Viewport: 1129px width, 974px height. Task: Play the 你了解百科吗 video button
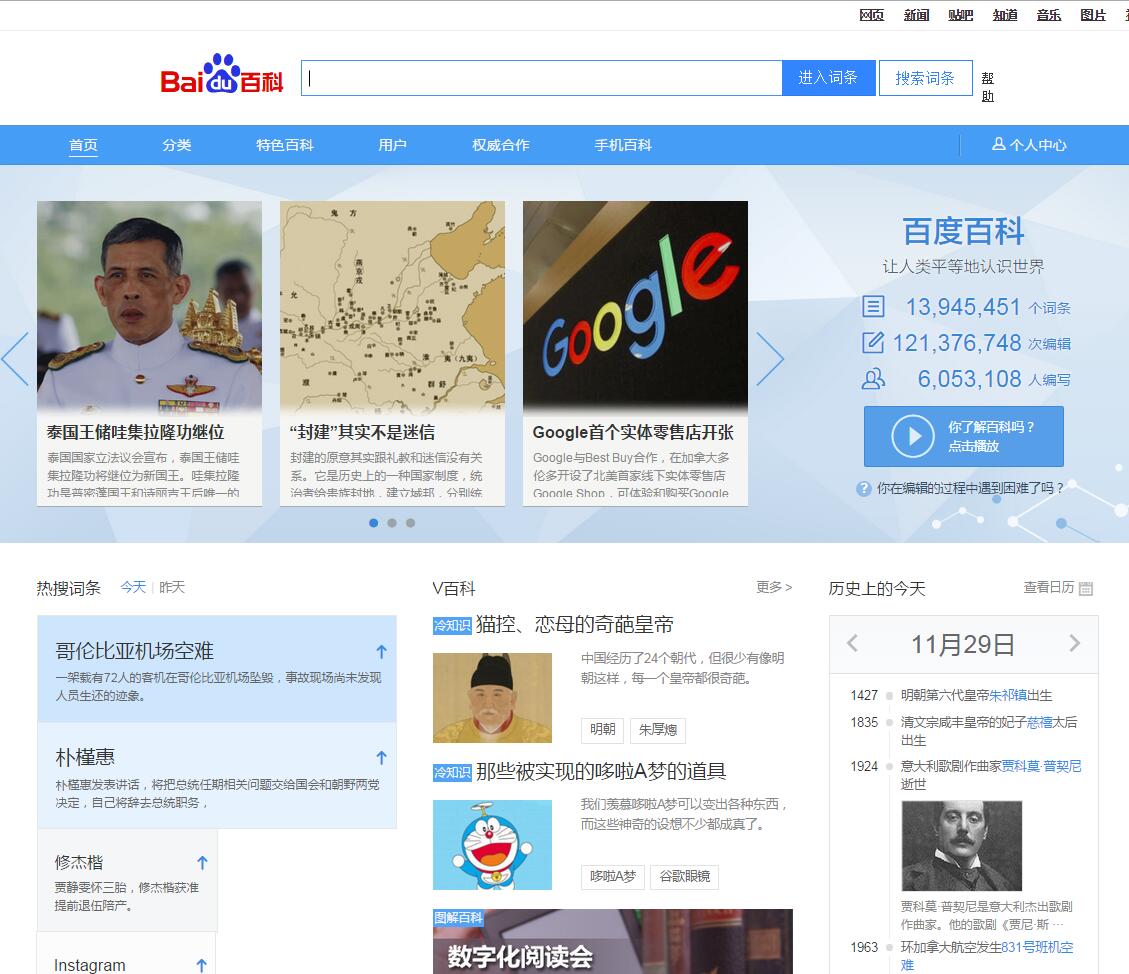point(963,436)
